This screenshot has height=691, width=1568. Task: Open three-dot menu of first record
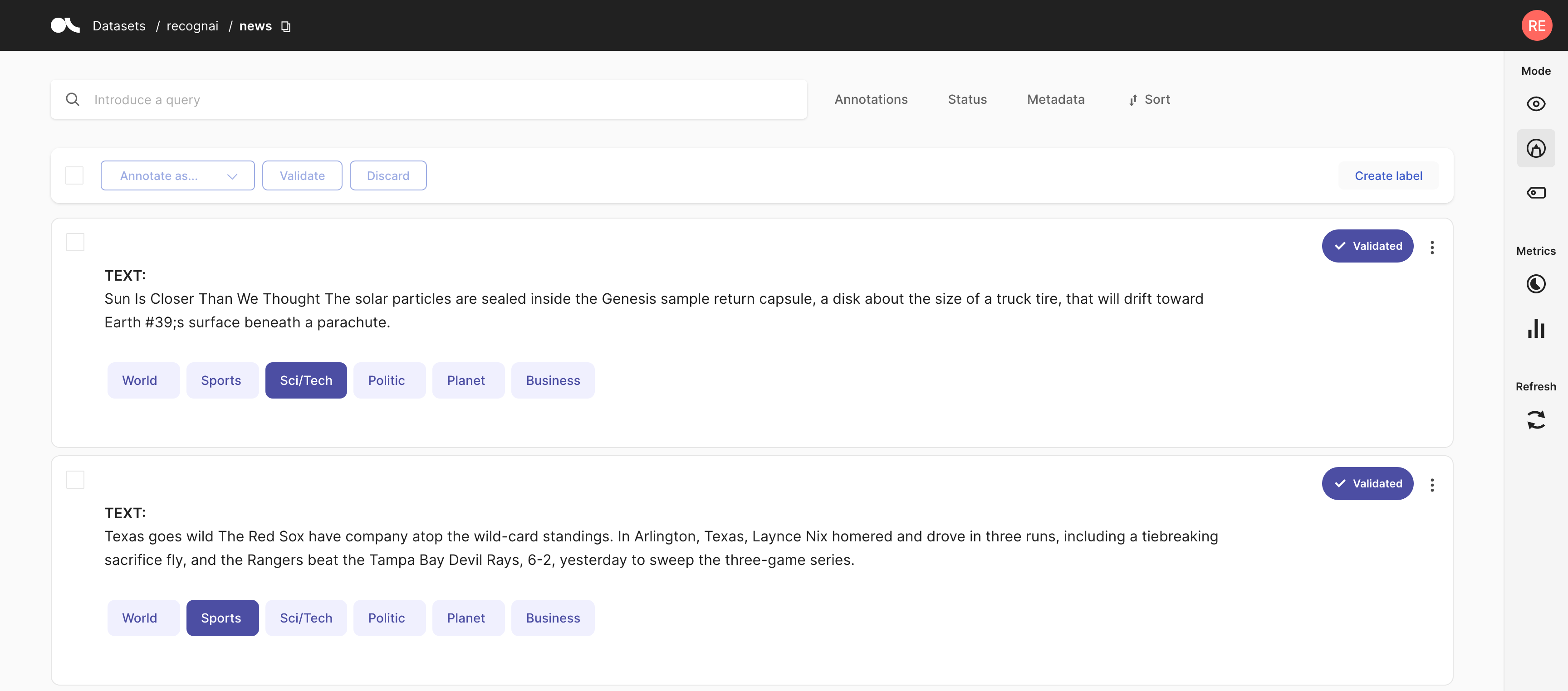point(1431,248)
